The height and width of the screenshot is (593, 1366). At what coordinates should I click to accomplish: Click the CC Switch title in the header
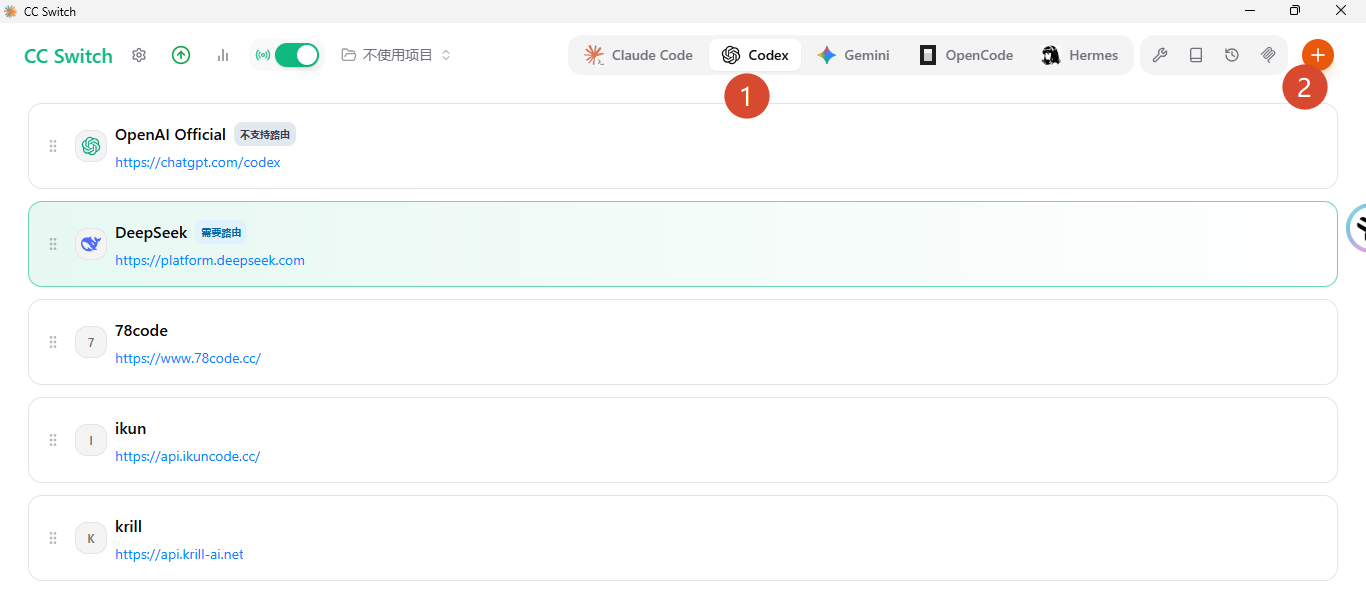(68, 56)
